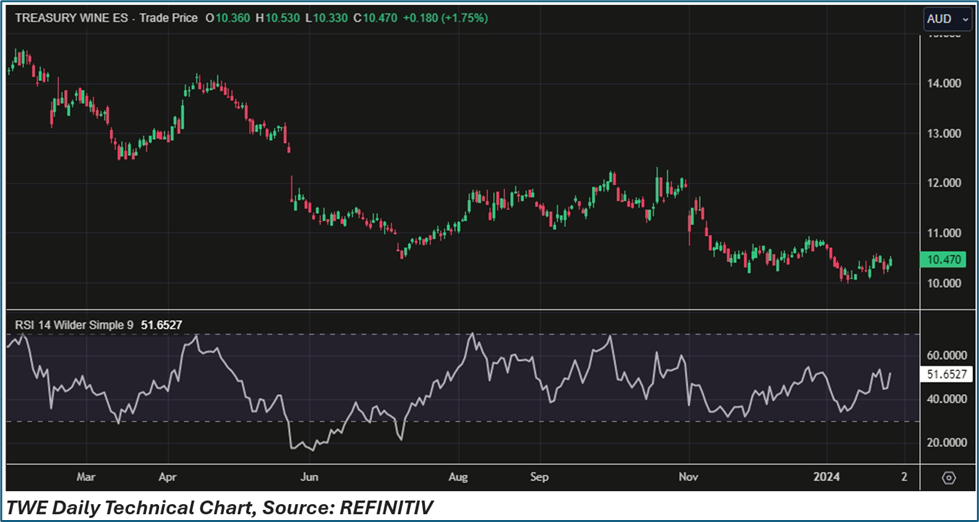
Task: Select the 11.000 price axis label
Action: [943, 233]
